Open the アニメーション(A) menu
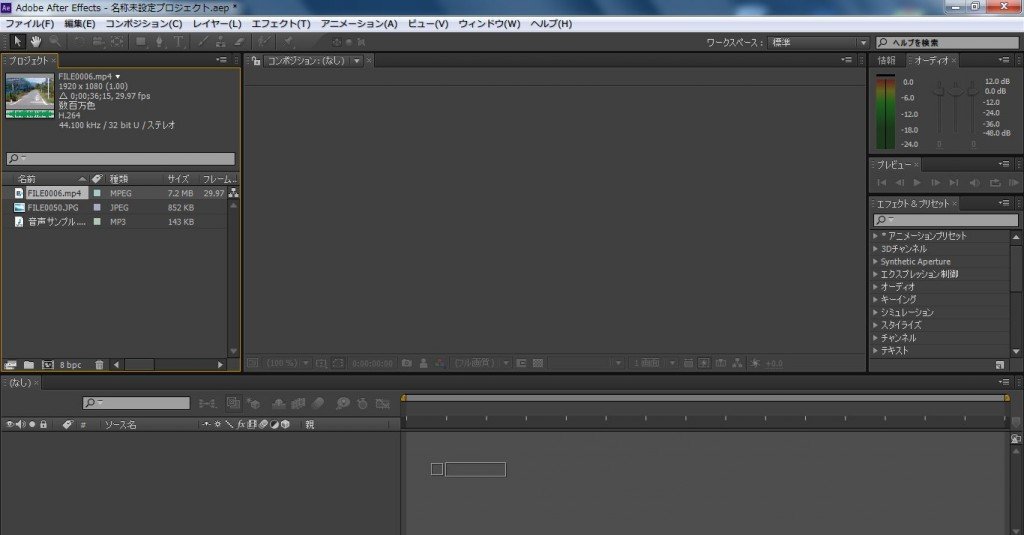1024x535 pixels. coord(359,24)
